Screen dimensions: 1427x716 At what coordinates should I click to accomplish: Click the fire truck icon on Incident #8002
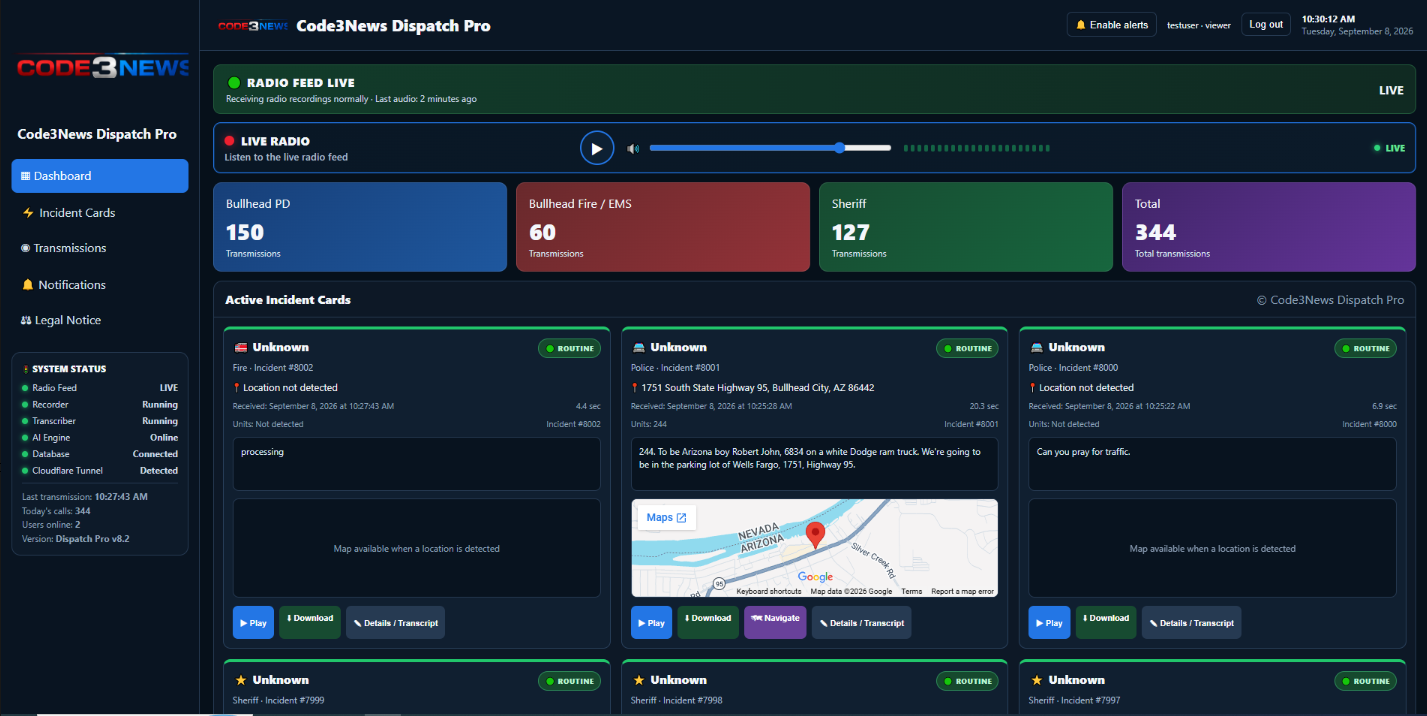pyautogui.click(x=240, y=348)
